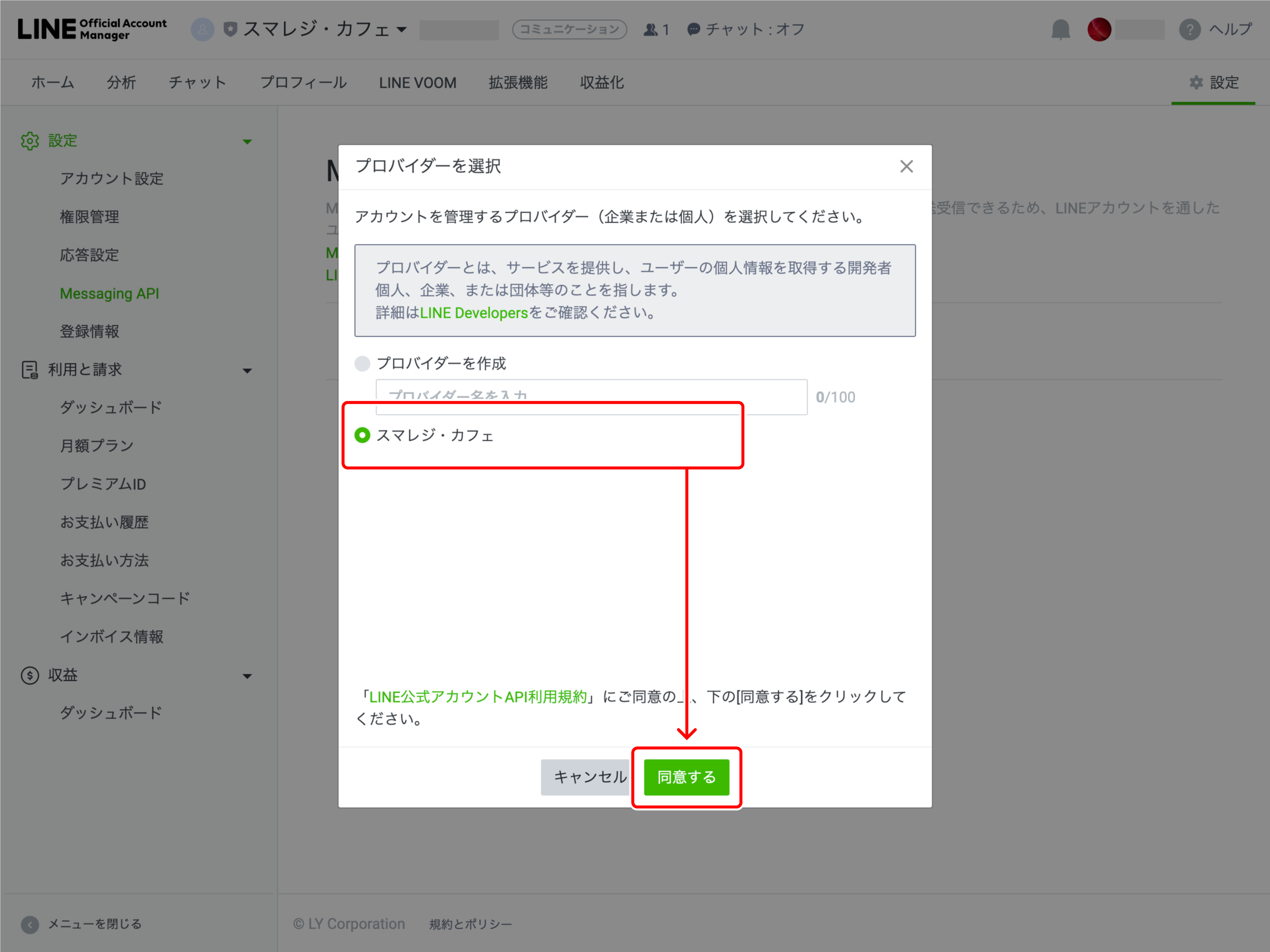The height and width of the screenshot is (952, 1270).
Task: Open お支払い方法 in sidebar
Action: point(105,560)
